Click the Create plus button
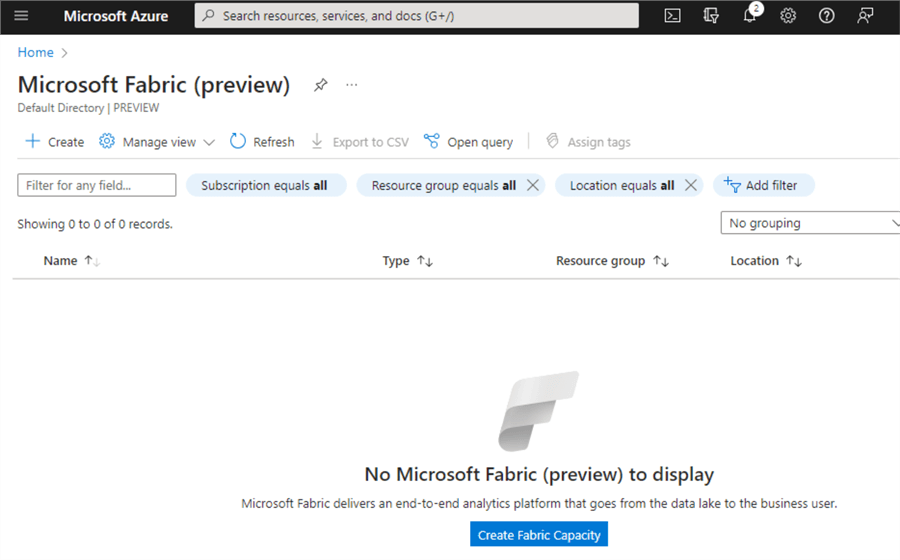900x560 pixels. click(55, 142)
